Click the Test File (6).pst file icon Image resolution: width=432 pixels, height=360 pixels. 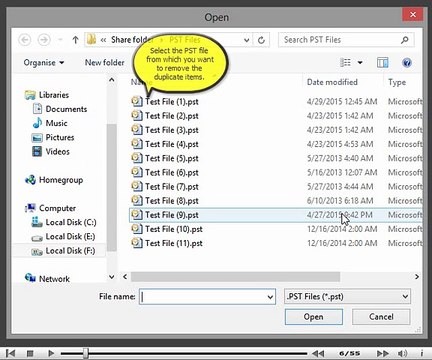click(x=137, y=172)
